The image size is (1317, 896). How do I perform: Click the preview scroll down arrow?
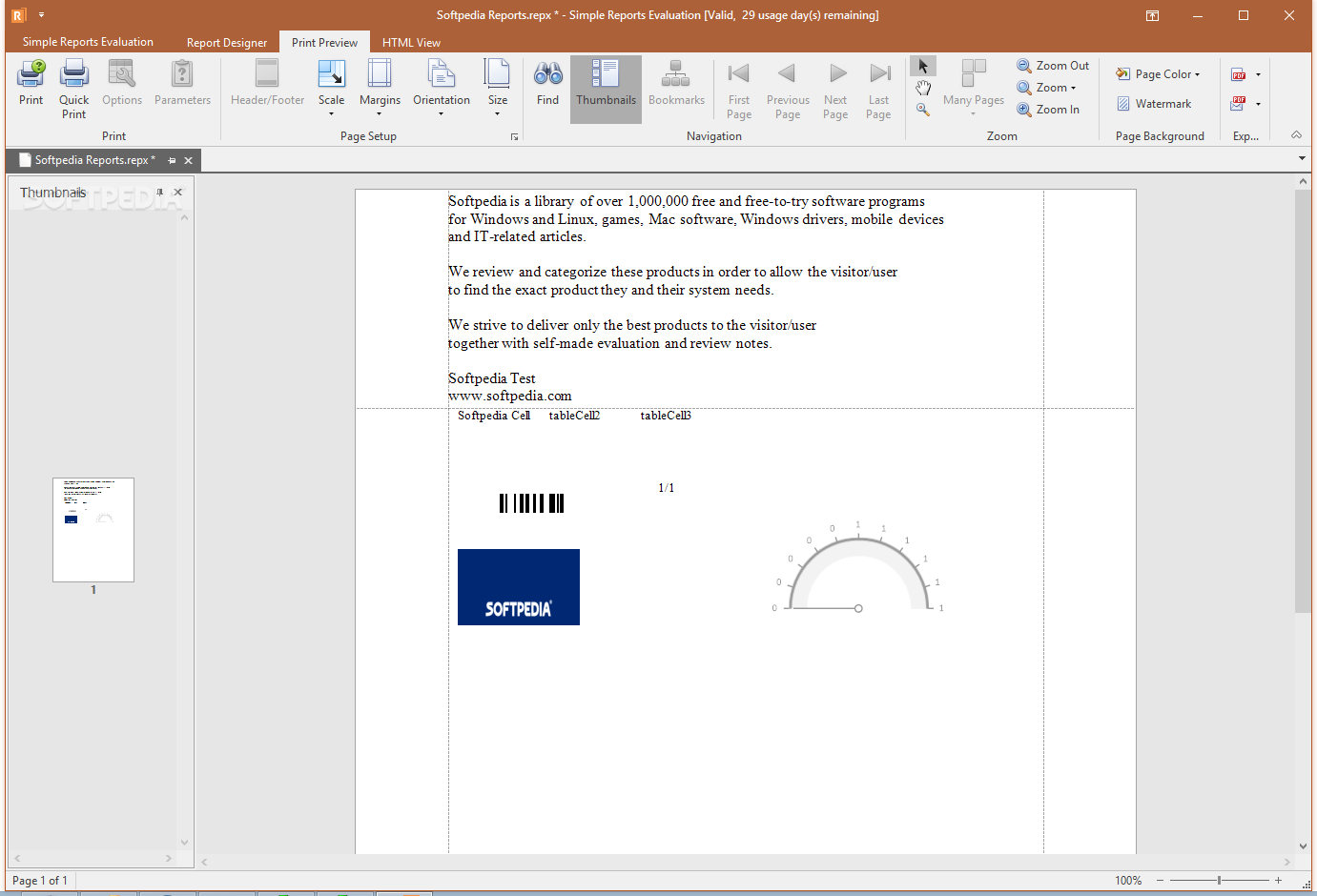click(1303, 845)
